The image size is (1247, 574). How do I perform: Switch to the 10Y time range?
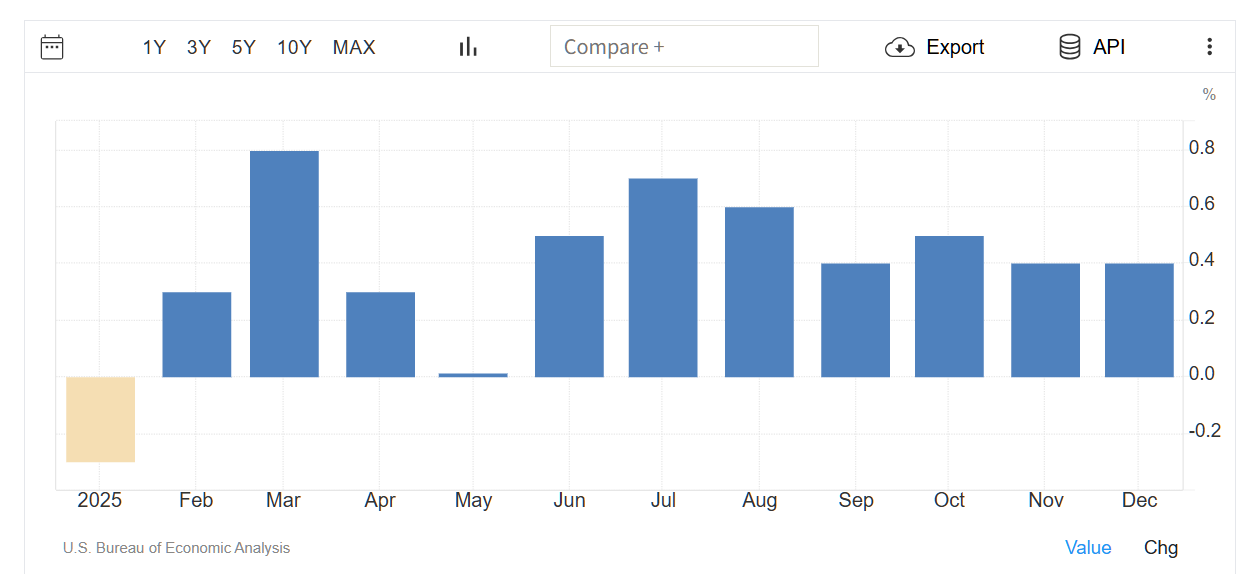pyautogui.click(x=294, y=47)
